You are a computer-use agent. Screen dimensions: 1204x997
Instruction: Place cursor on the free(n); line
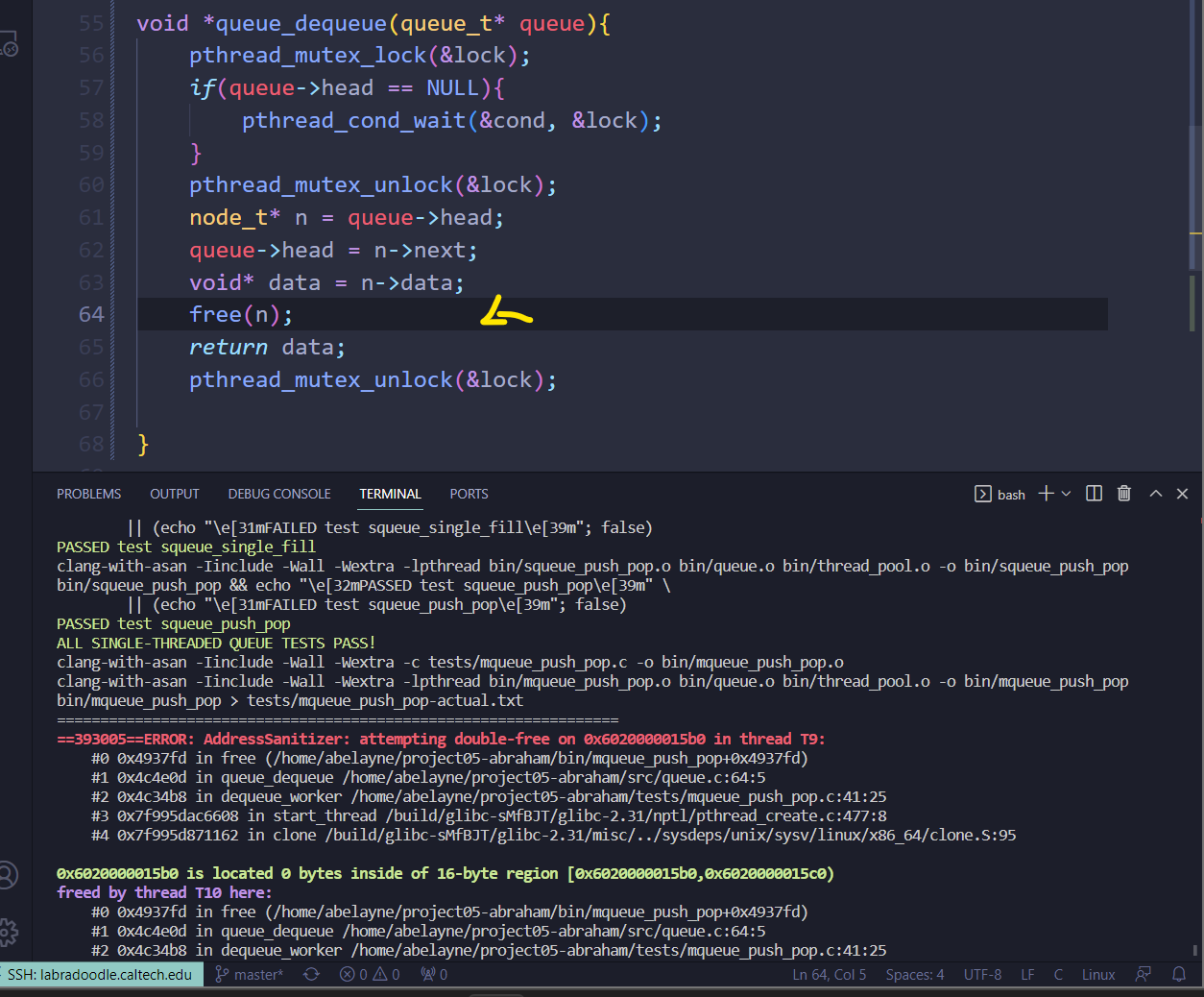[x=240, y=314]
